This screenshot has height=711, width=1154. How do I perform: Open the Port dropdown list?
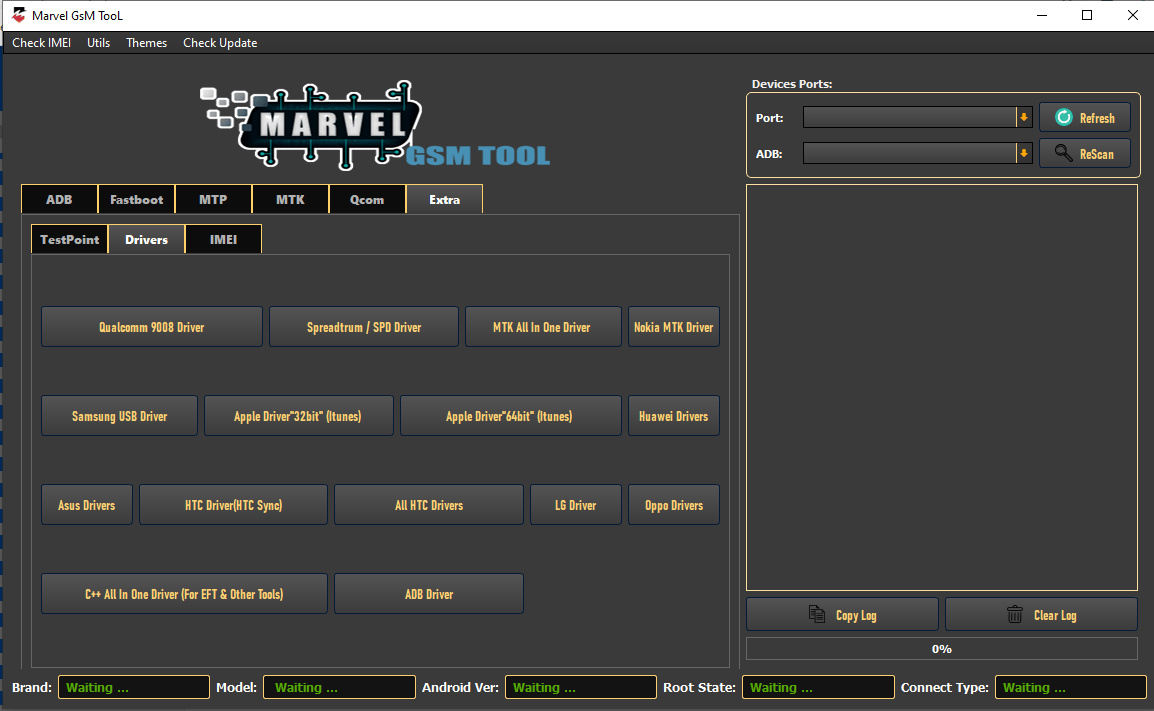1023,117
